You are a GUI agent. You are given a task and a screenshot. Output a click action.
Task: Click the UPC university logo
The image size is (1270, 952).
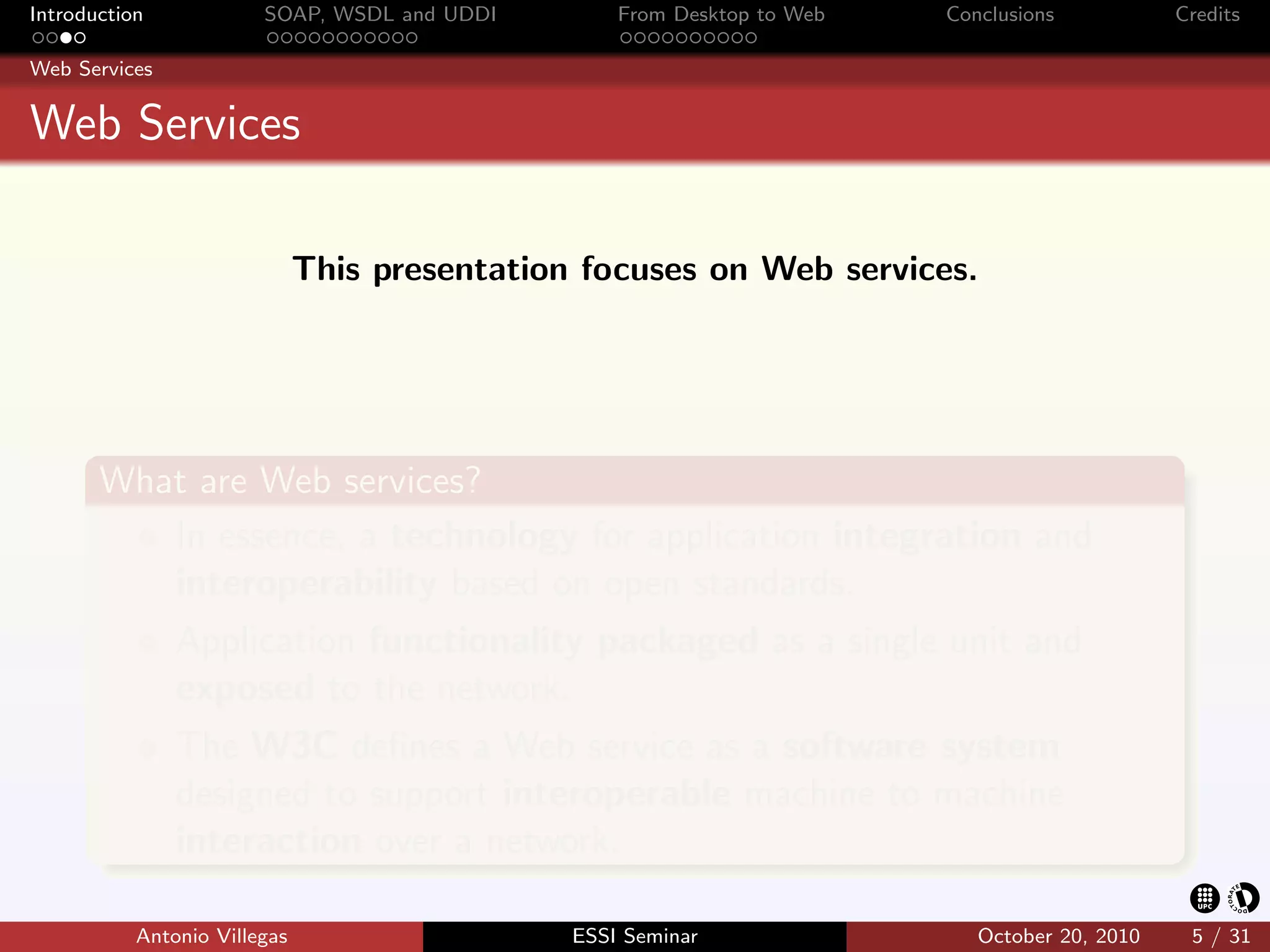point(1204,898)
